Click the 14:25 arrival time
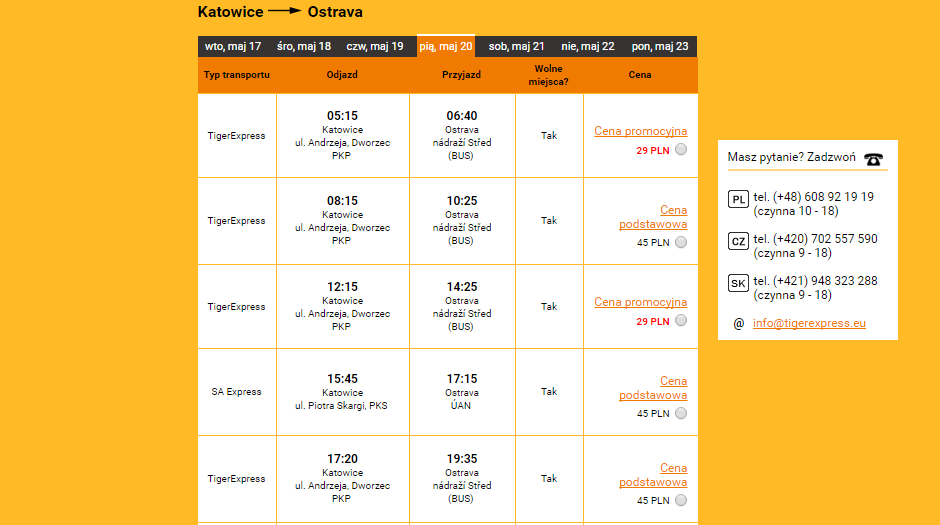Screen dimensions: 940x525 (x=462, y=287)
